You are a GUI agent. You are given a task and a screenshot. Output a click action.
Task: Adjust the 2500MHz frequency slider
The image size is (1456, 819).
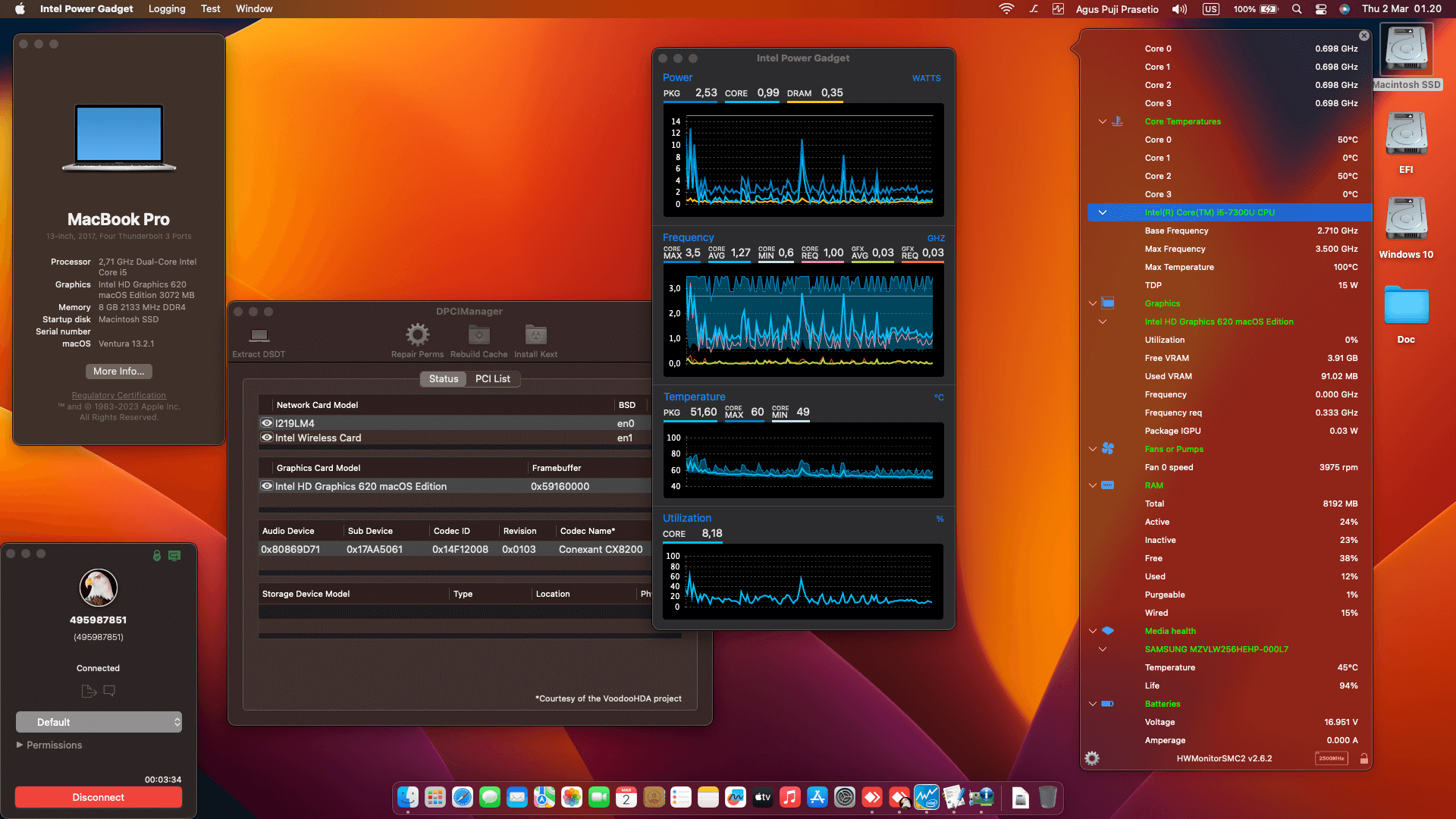click(1332, 758)
